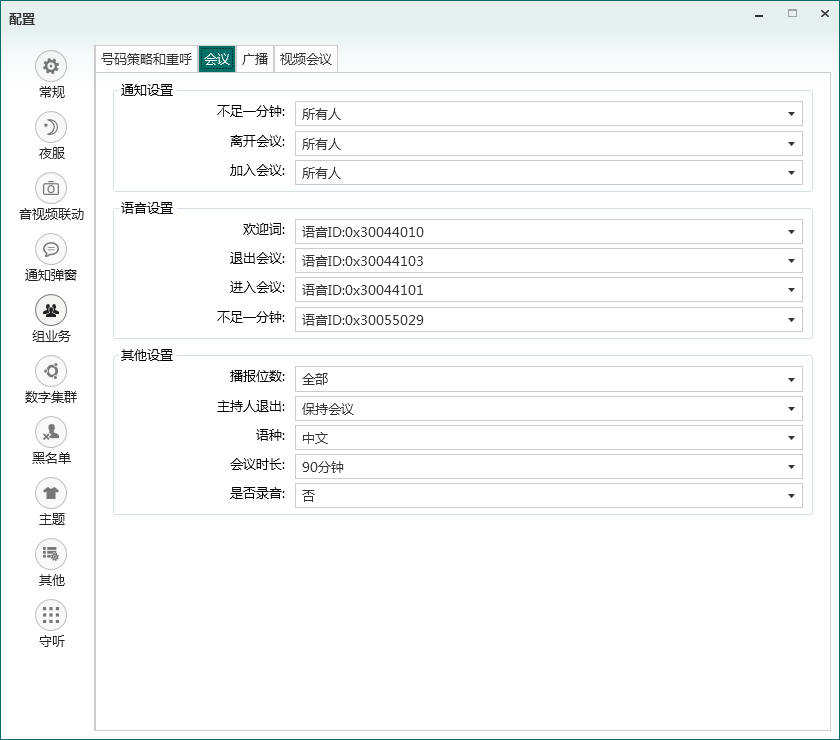Viewport: 840px width, 740px height.
Task: Open the 欢迎词 voice ID dropdown
Action: tap(548, 232)
